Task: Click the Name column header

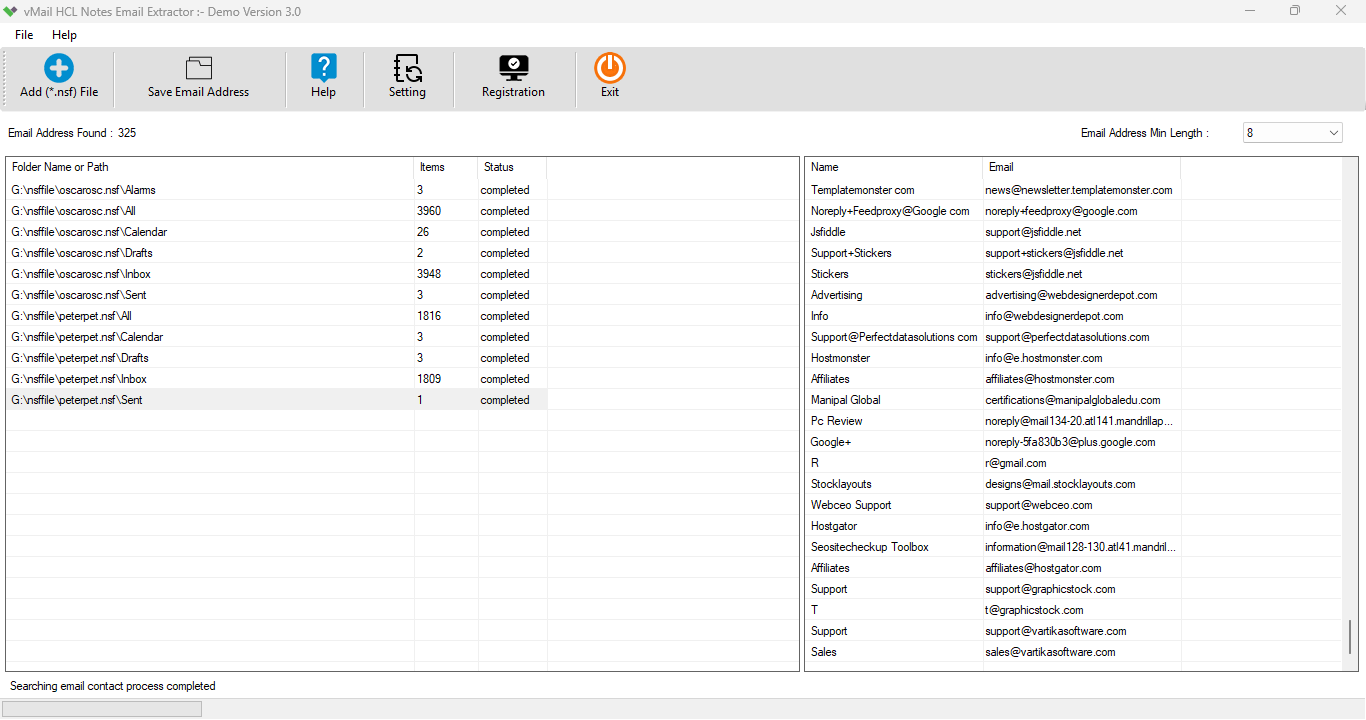Action: (x=894, y=167)
